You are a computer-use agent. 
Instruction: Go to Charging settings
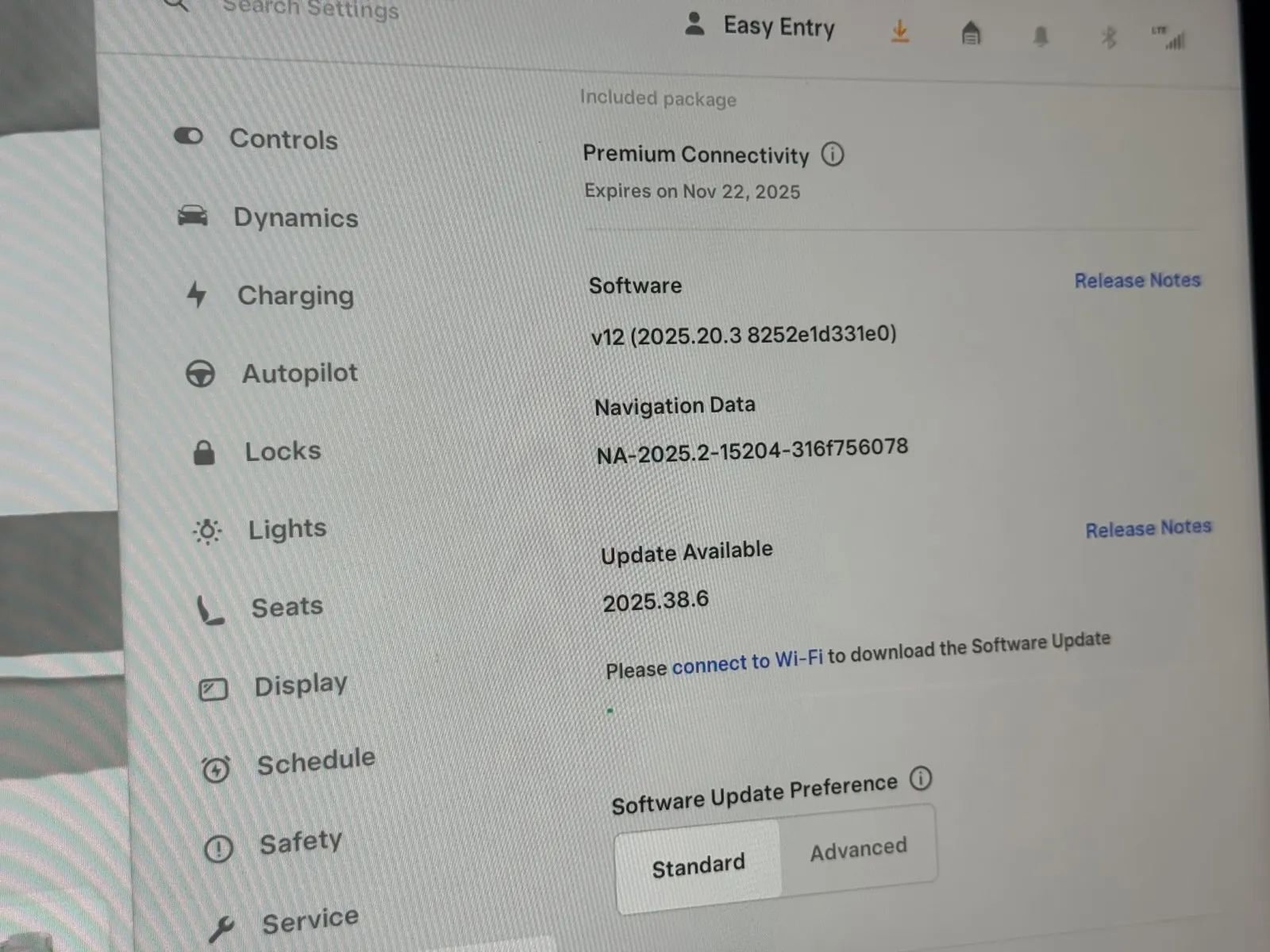pyautogui.click(x=294, y=295)
